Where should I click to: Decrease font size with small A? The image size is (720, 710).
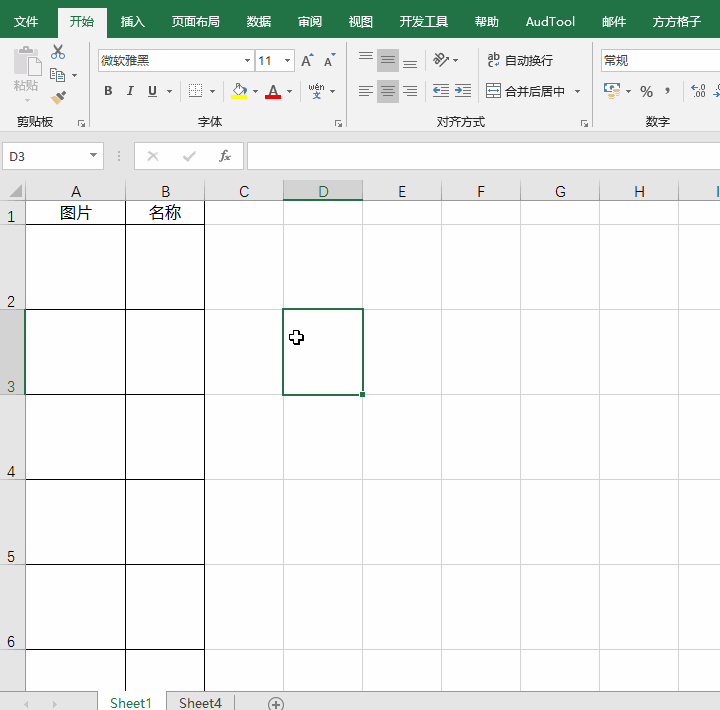(329, 60)
